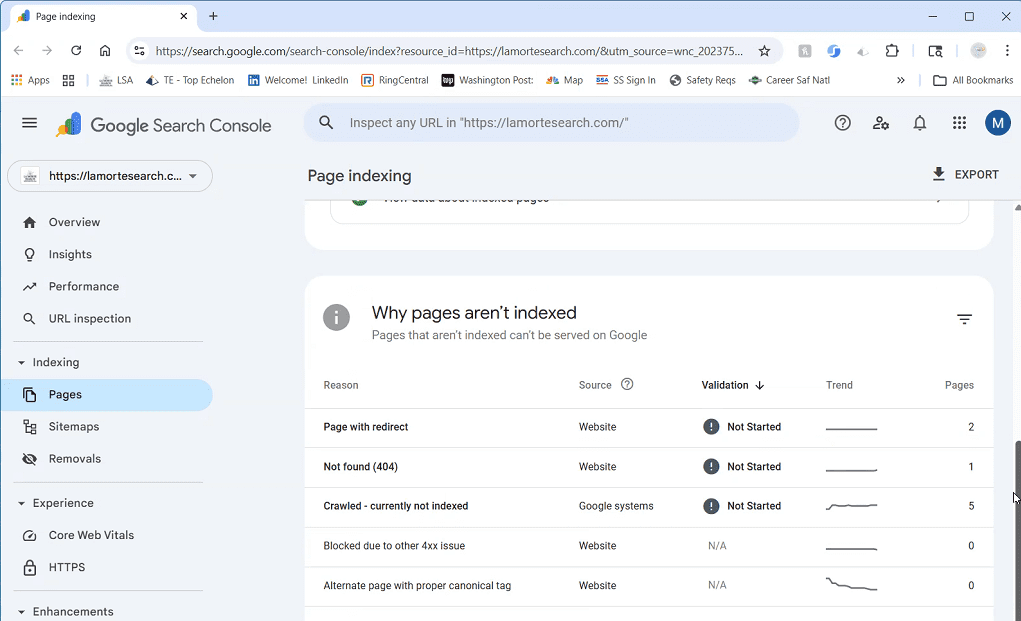Viewport: 1021px width, 621px height.
Task: Open TE - Top Echelon bookmark
Action: coord(189,80)
